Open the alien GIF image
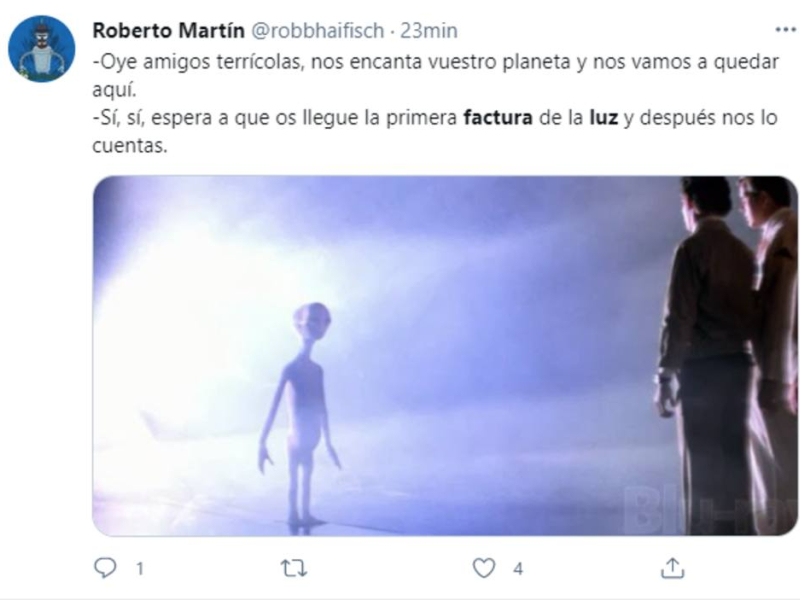The width and height of the screenshot is (800, 600). (445, 356)
